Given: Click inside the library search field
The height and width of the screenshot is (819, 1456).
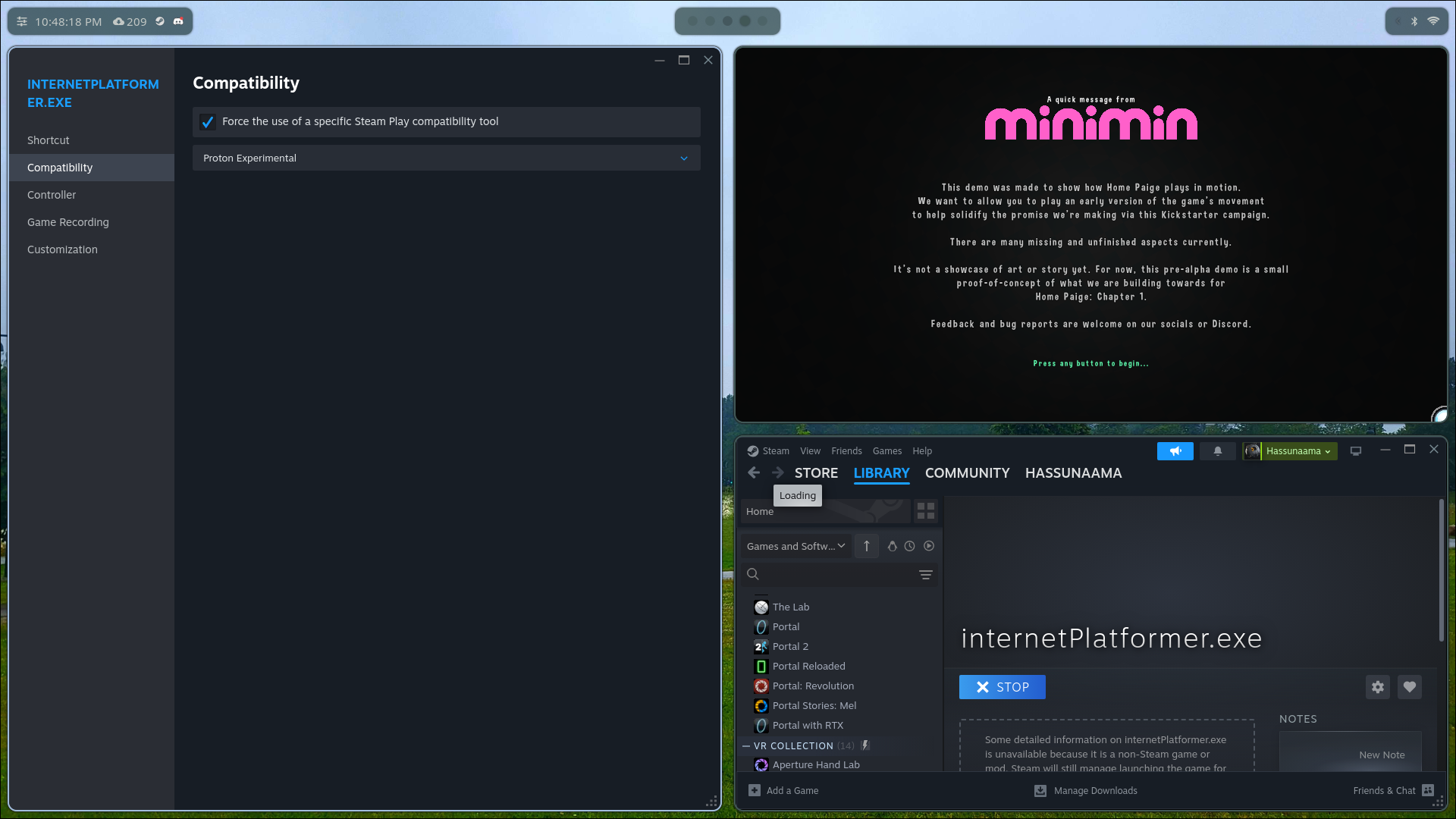Looking at the screenshot, I should [827, 574].
